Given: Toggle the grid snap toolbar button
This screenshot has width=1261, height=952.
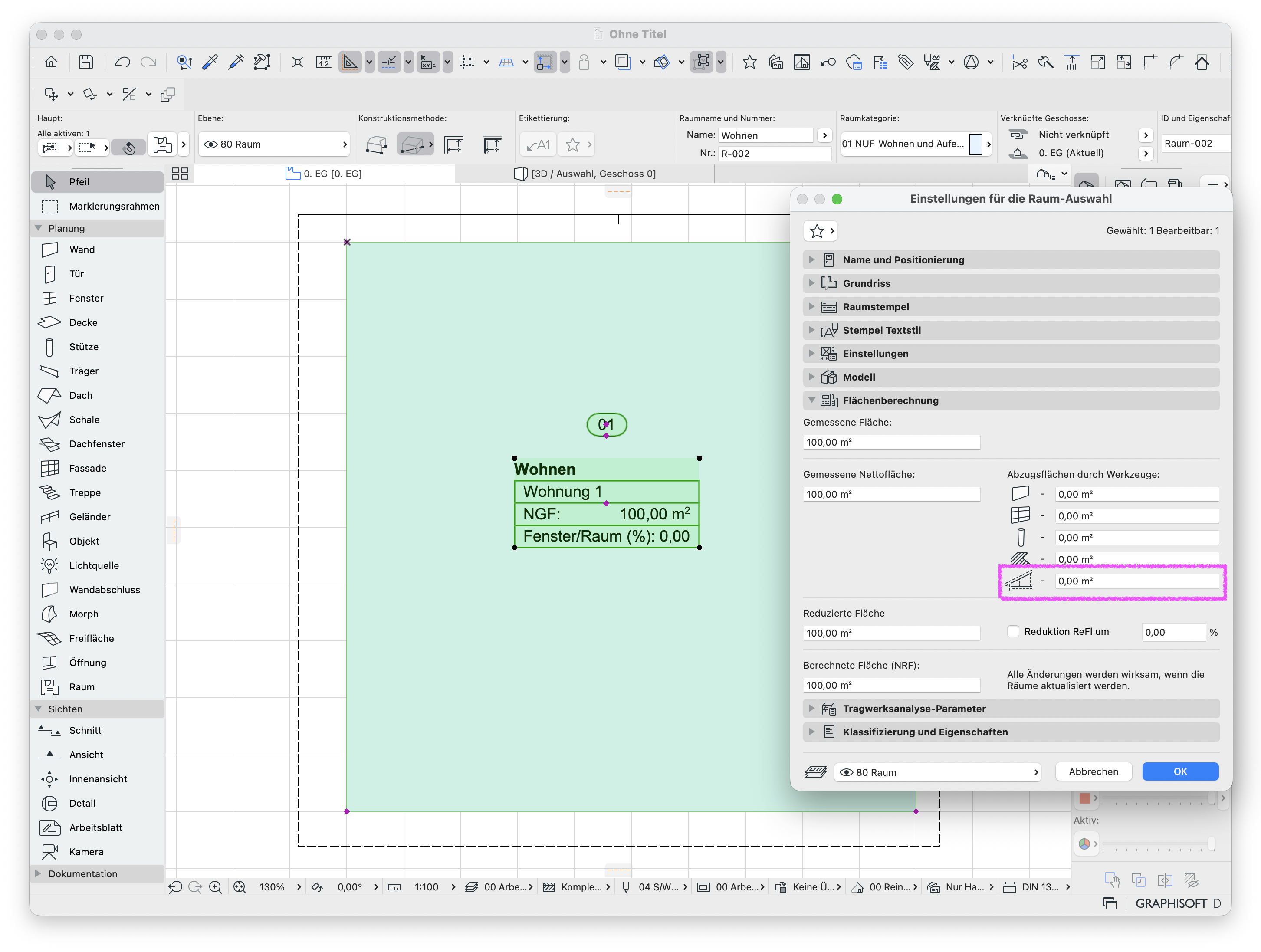Looking at the screenshot, I should 467,62.
